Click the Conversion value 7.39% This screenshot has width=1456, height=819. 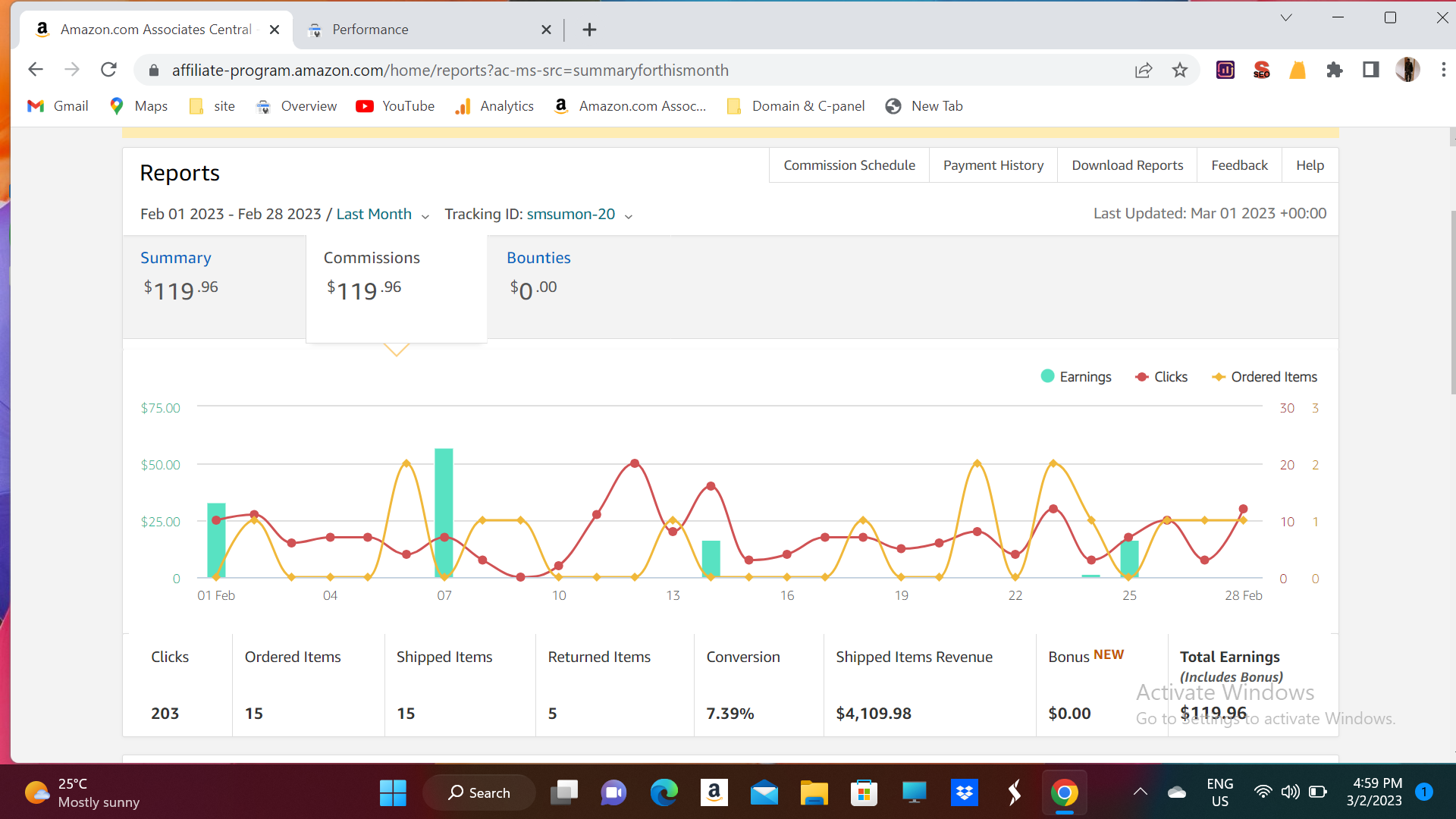tap(730, 714)
